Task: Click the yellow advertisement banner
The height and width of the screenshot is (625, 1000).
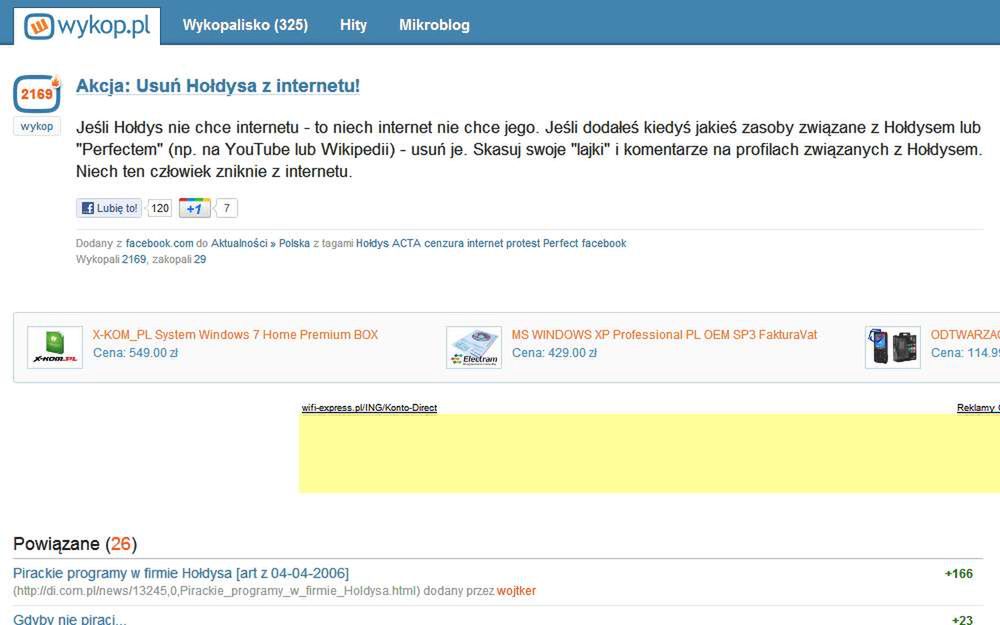Action: (x=649, y=453)
